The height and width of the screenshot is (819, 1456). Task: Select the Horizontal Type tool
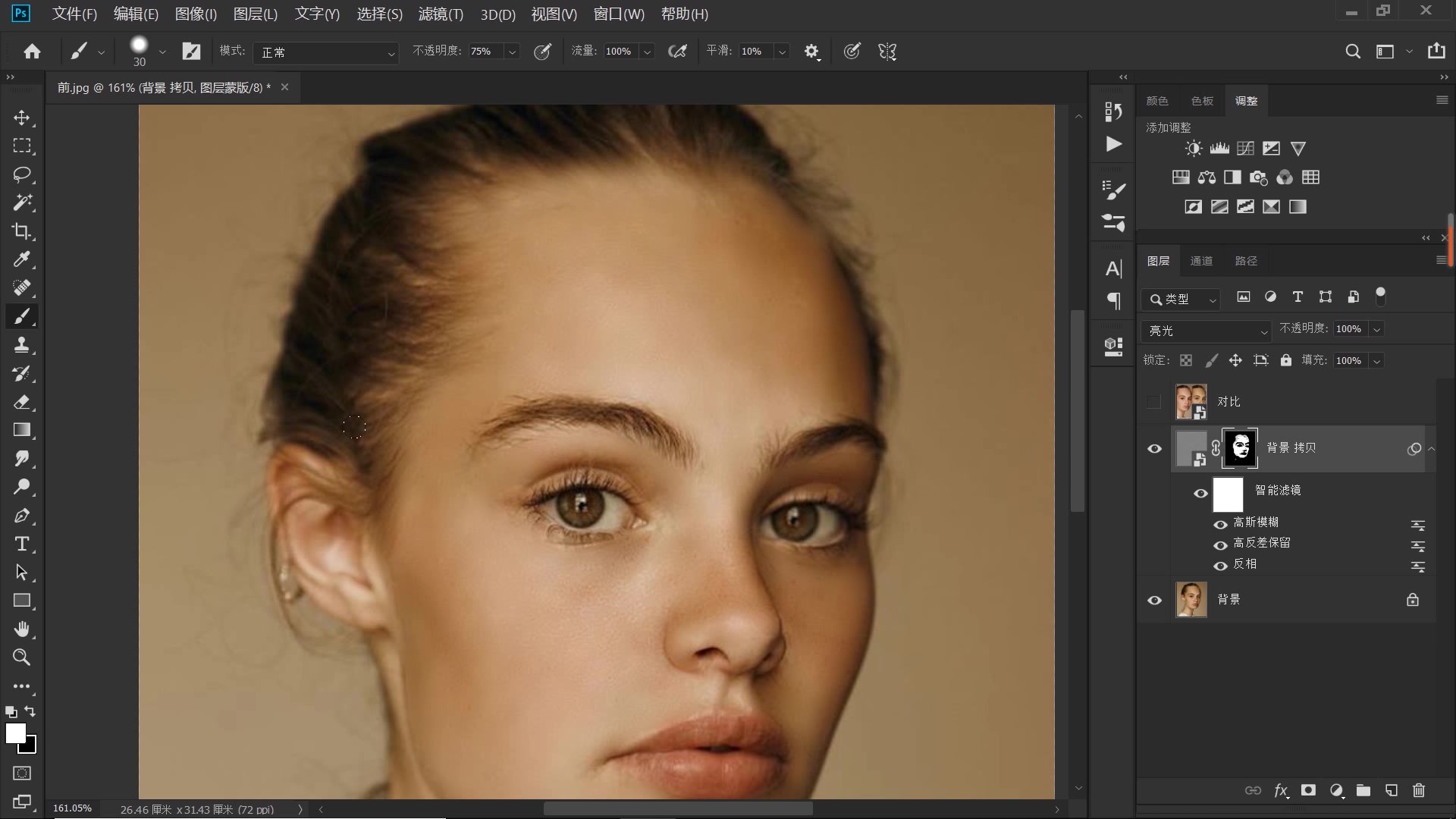point(21,544)
